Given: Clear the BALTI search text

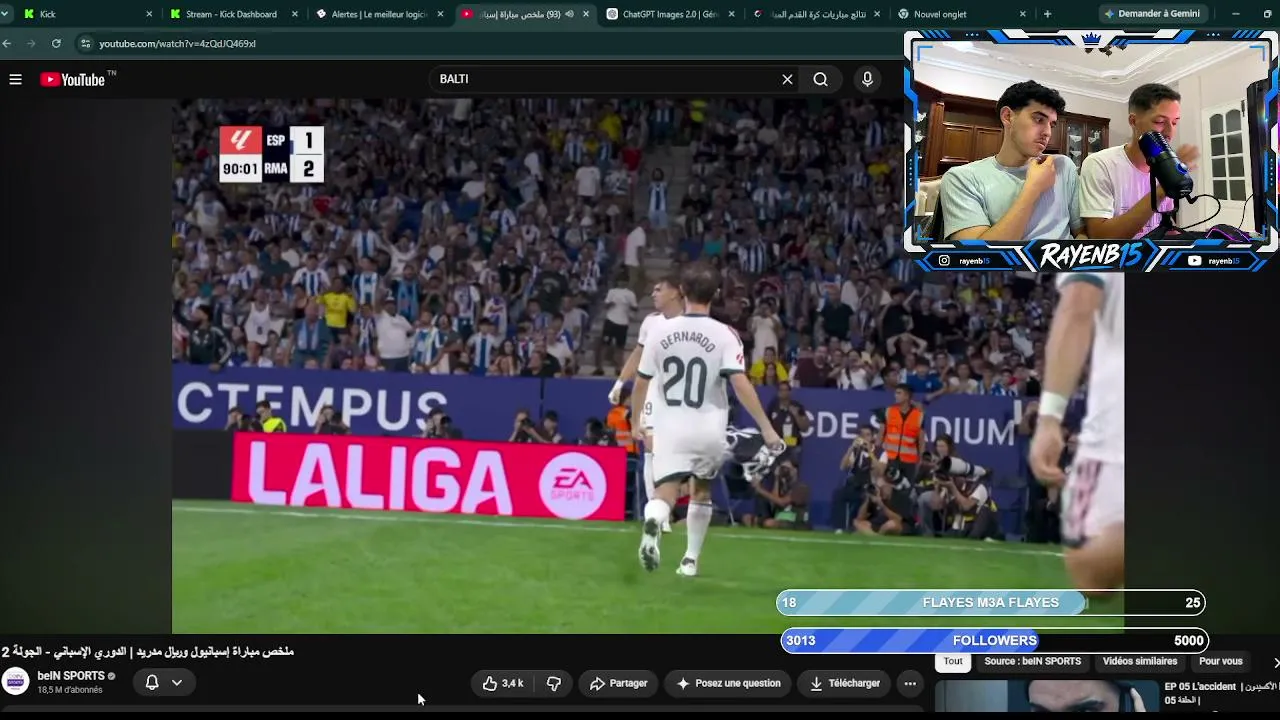Looking at the screenshot, I should [x=787, y=79].
